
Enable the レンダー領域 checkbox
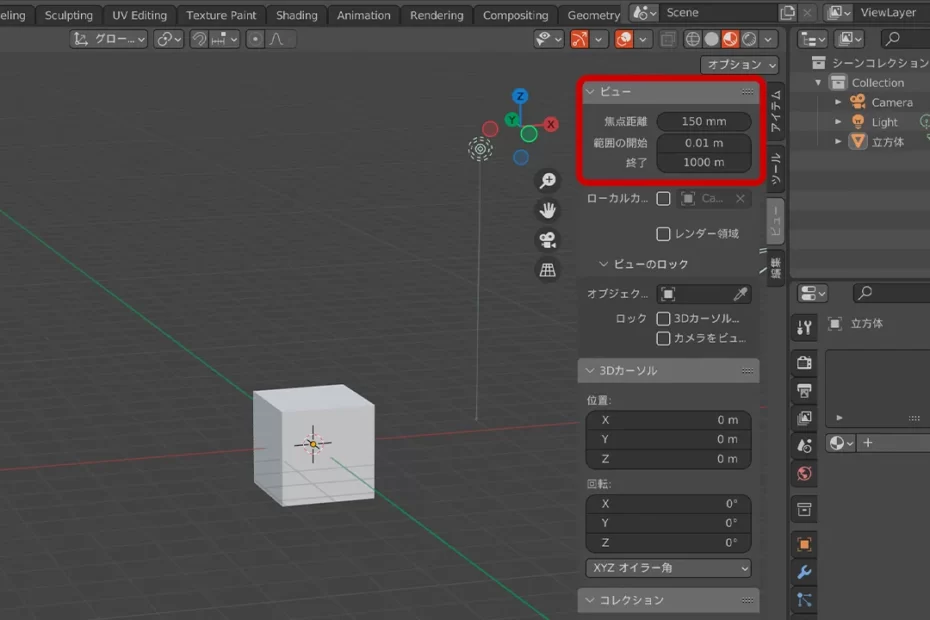(x=663, y=234)
